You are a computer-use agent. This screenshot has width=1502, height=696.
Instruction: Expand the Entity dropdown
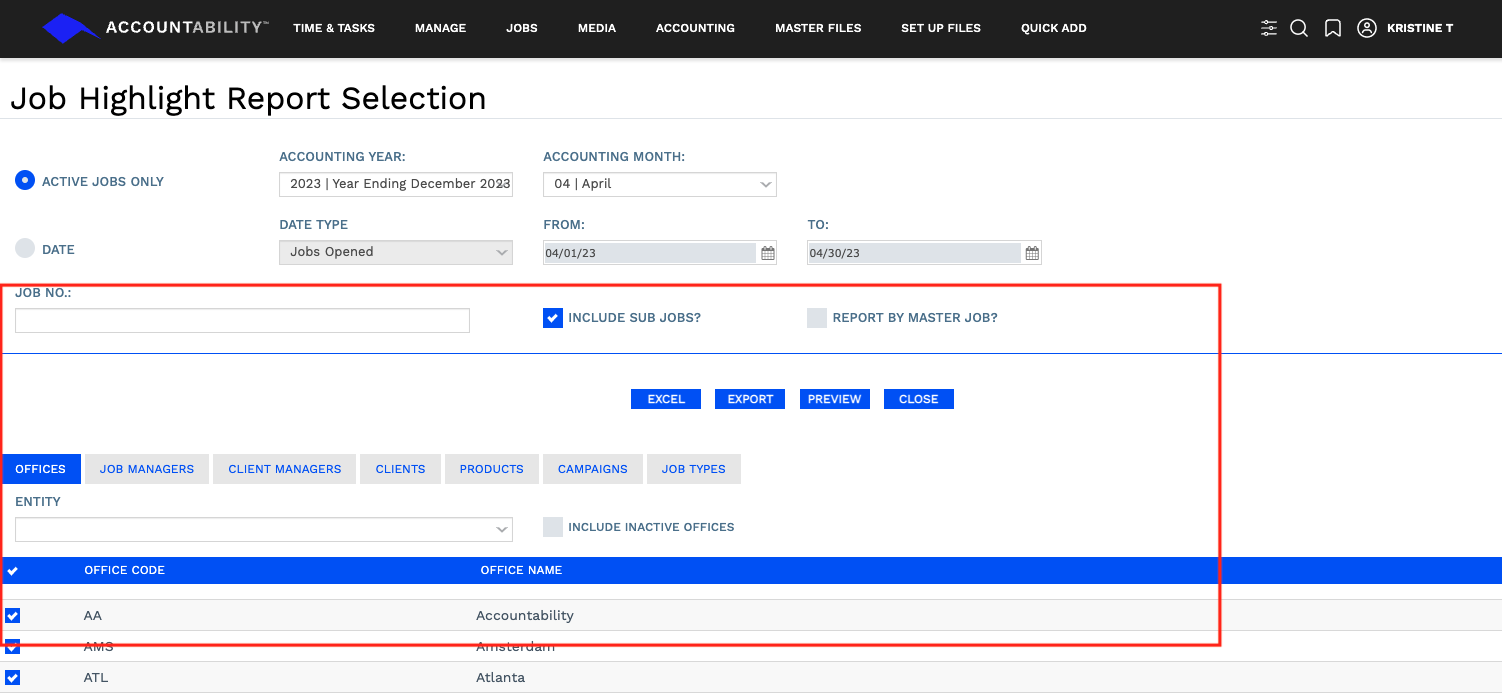(263, 529)
